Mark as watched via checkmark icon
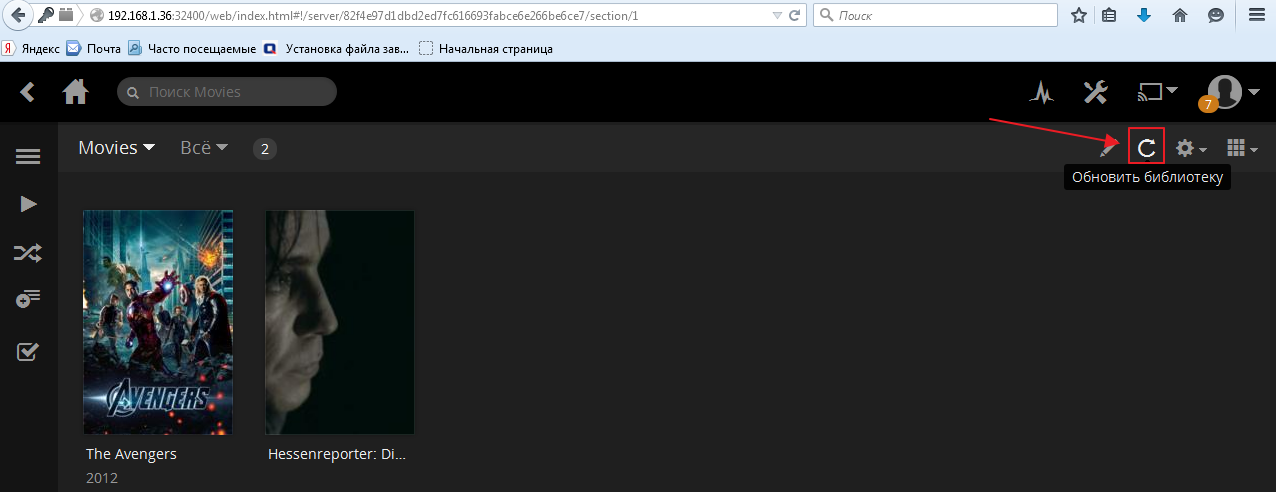Viewport: 1276px width, 492px height. [x=28, y=351]
